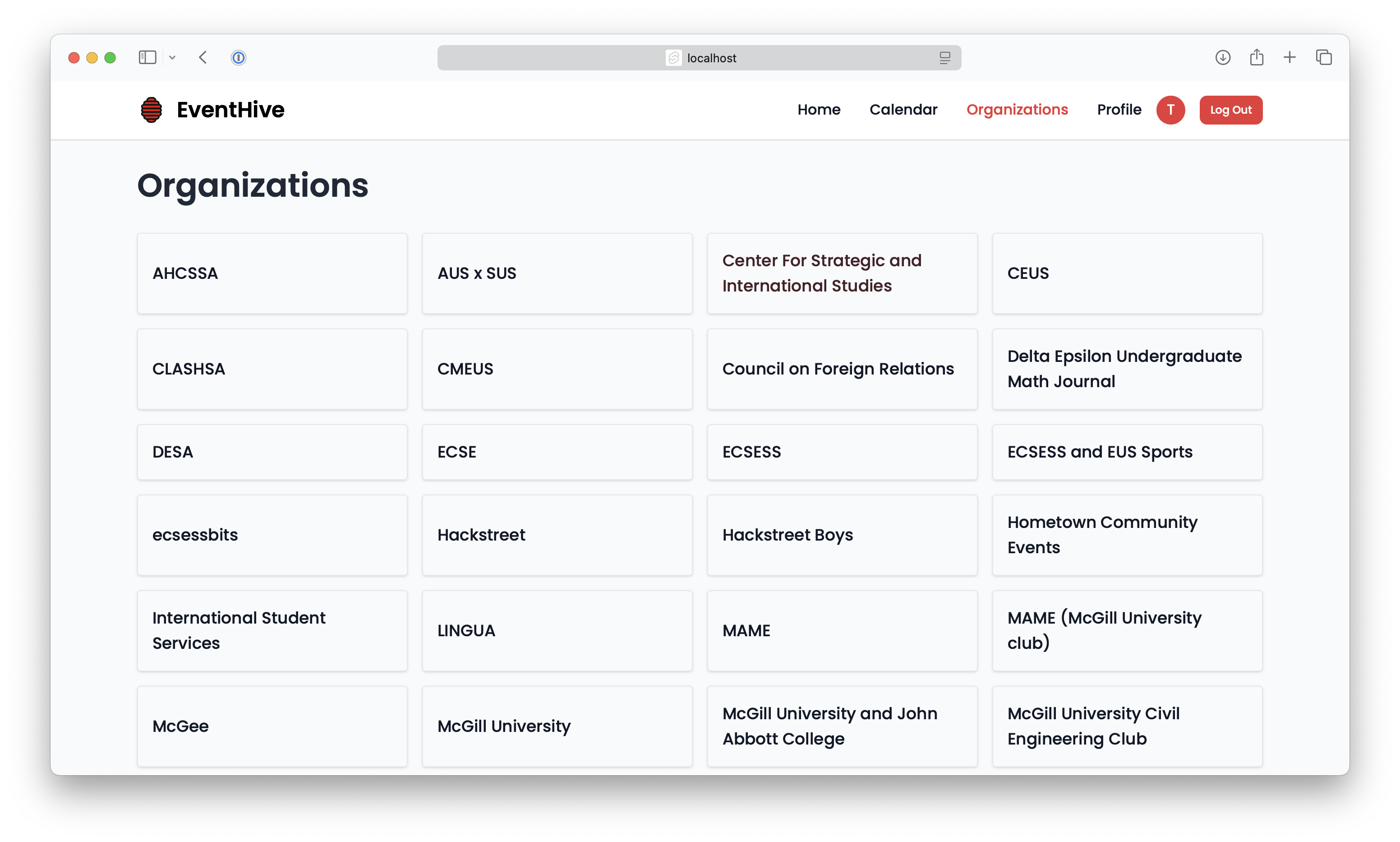The height and width of the screenshot is (842, 1400).
Task: Open the Center For Strategic and International Studies card
Action: pos(842,273)
